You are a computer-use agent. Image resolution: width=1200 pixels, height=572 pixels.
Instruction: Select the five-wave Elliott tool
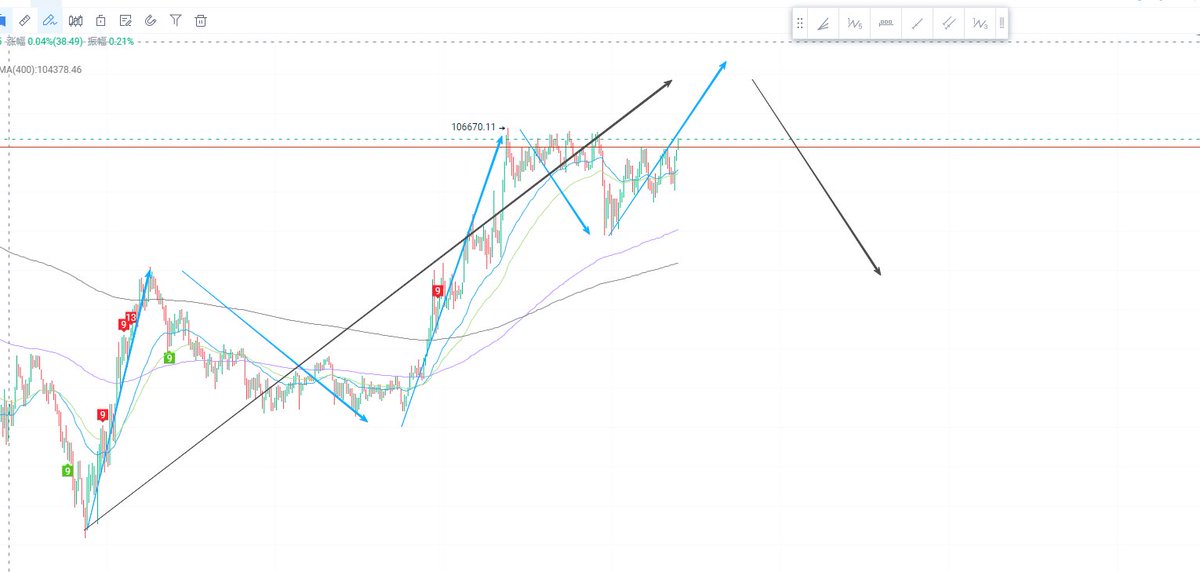click(855, 23)
